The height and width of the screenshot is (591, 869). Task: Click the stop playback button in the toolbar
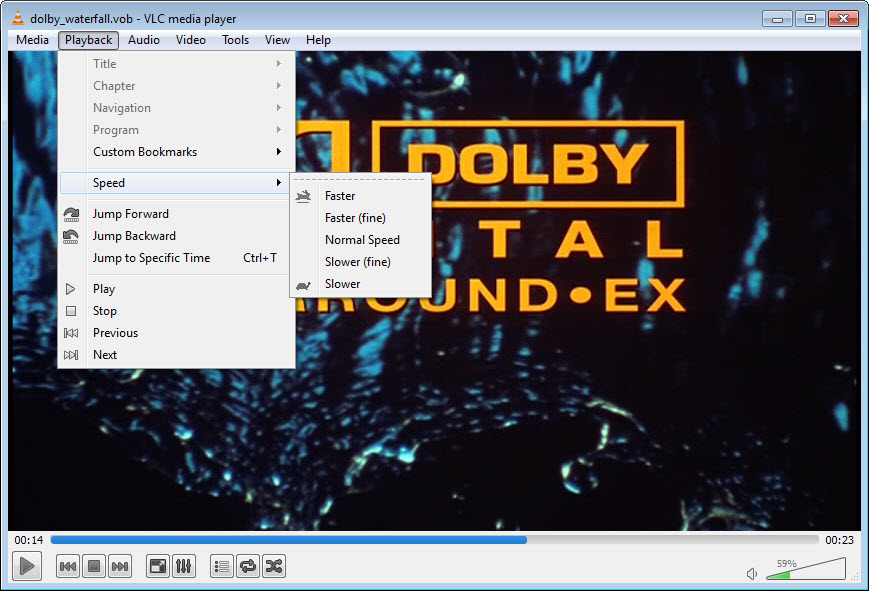(x=94, y=566)
